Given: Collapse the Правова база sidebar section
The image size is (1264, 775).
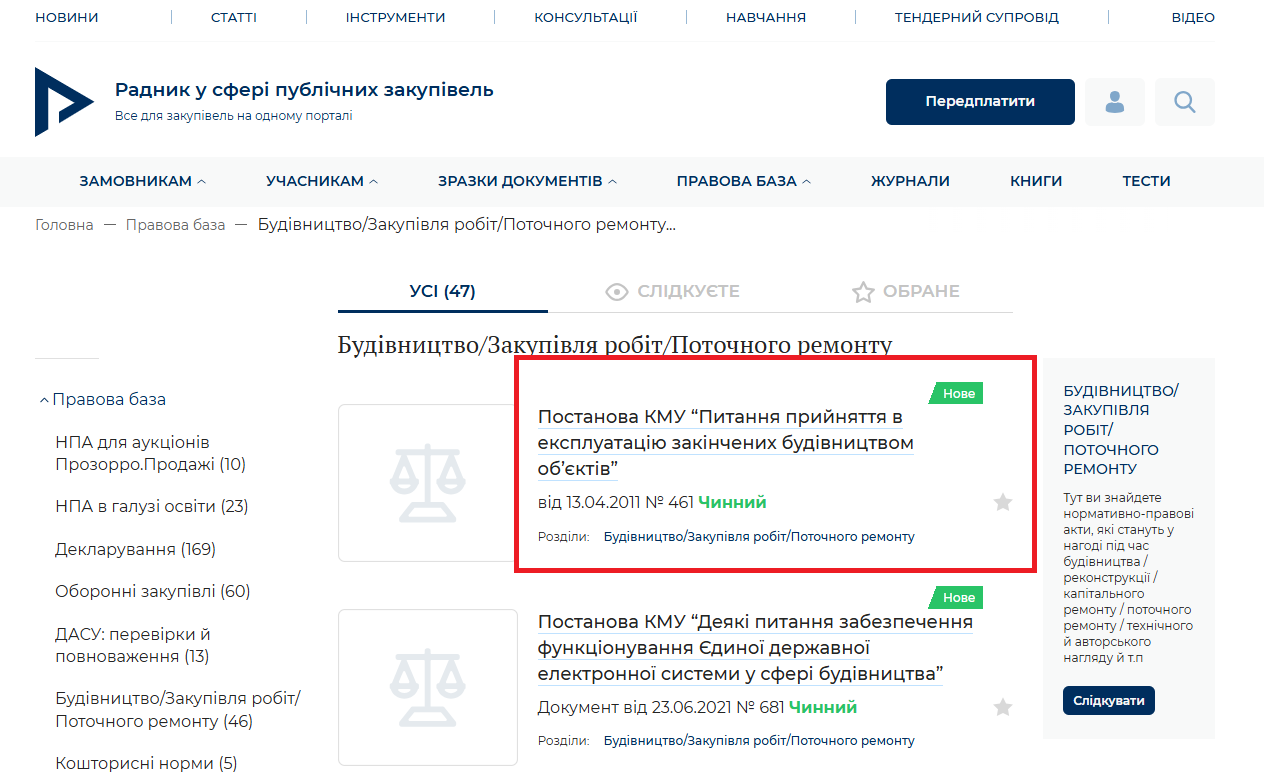Looking at the screenshot, I should tap(102, 399).
